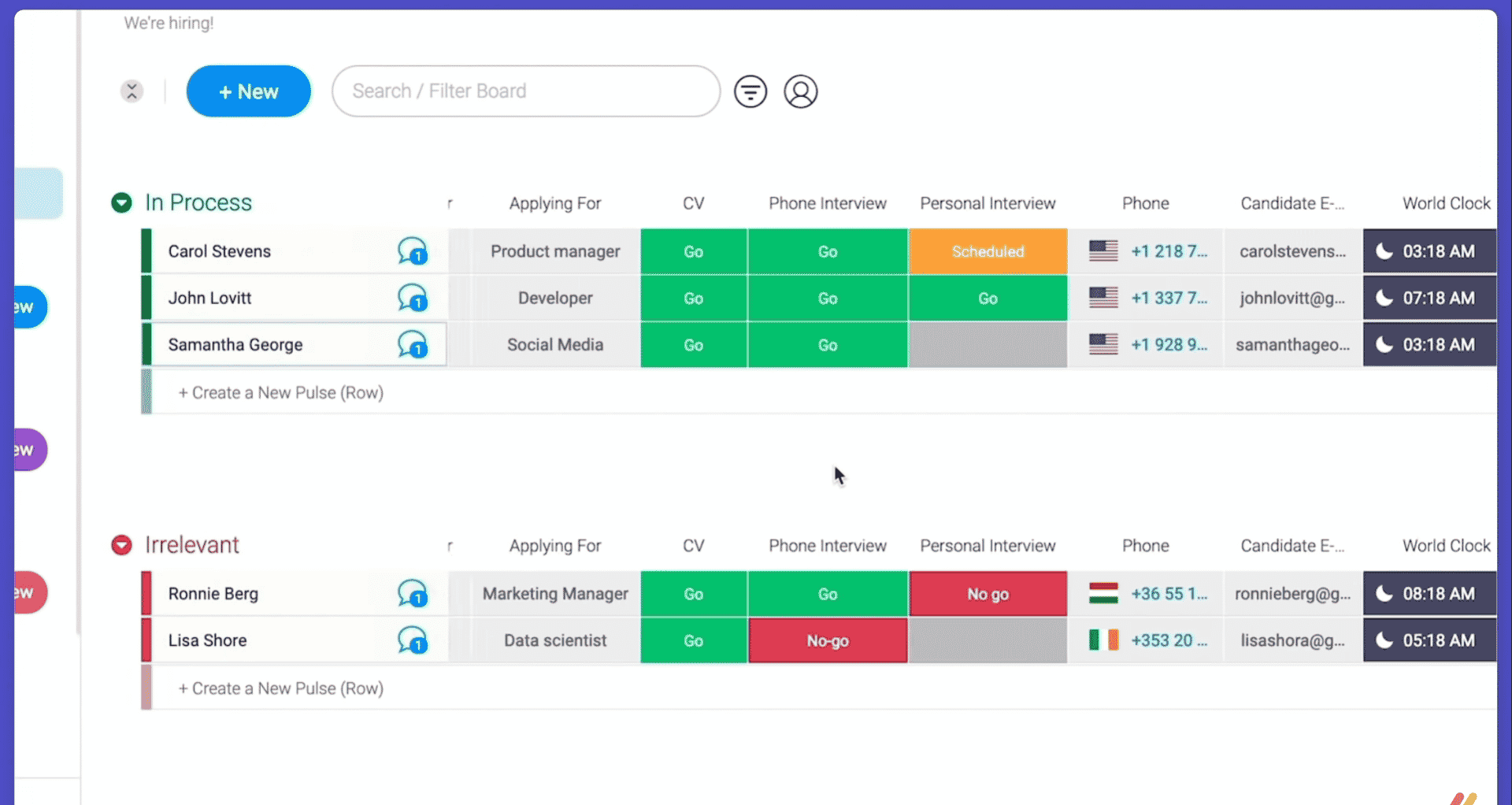Image resolution: width=1512 pixels, height=805 pixels.
Task: Collapse the Irrelevant group
Action: 121,544
